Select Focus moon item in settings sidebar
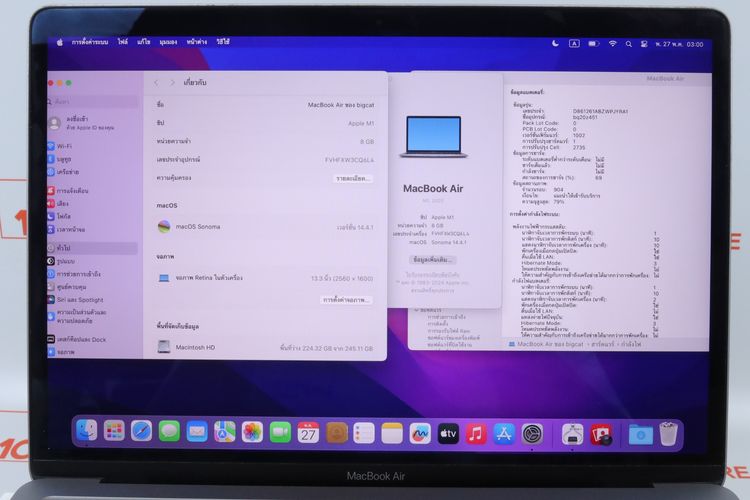Viewport: 750px width, 500px height. pyautogui.click(x=92, y=216)
